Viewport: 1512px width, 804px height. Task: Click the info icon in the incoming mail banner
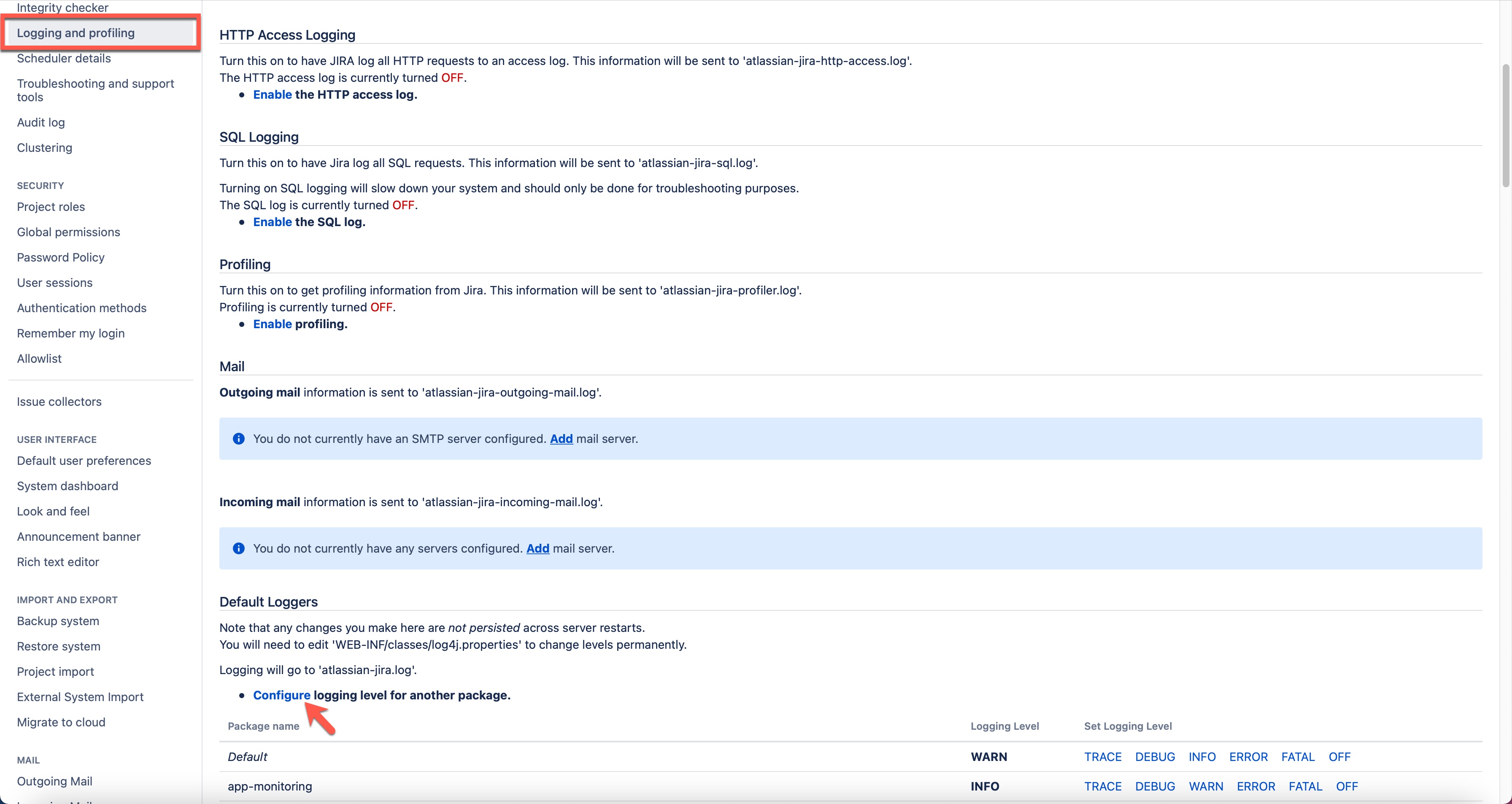click(238, 548)
